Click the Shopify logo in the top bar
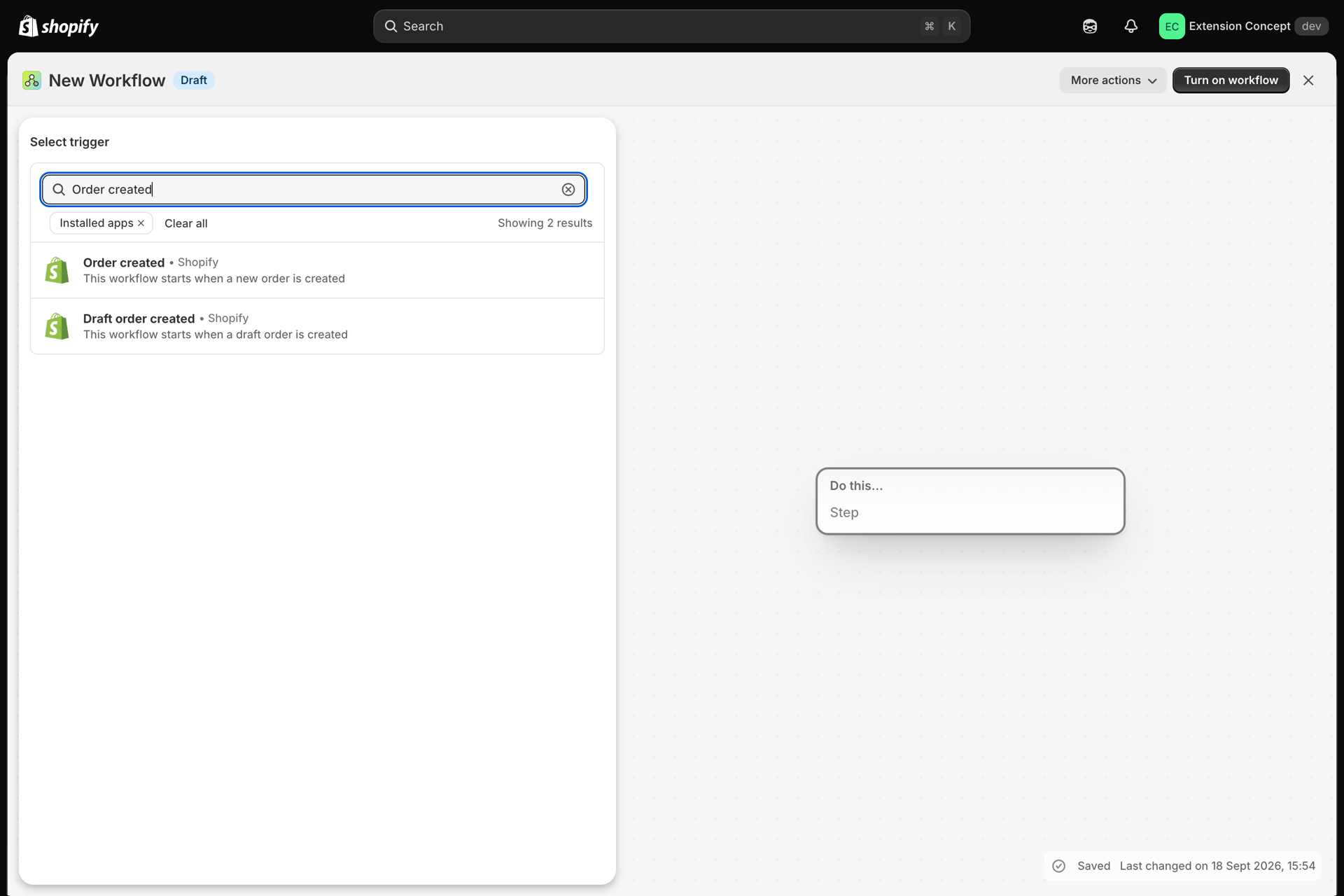The width and height of the screenshot is (1344, 896). [58, 26]
